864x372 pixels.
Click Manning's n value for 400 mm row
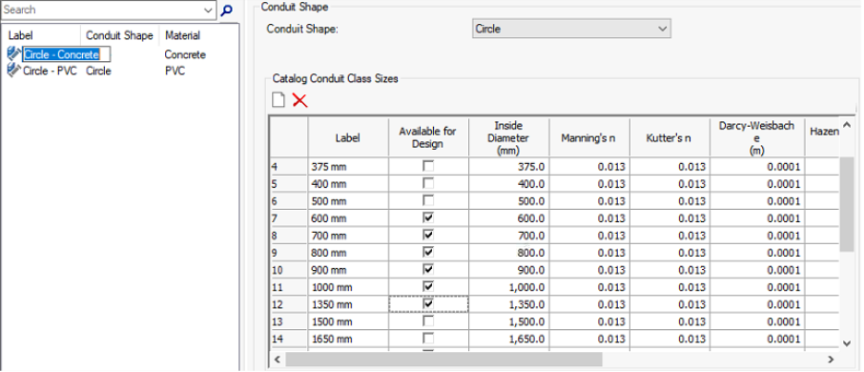589,184
